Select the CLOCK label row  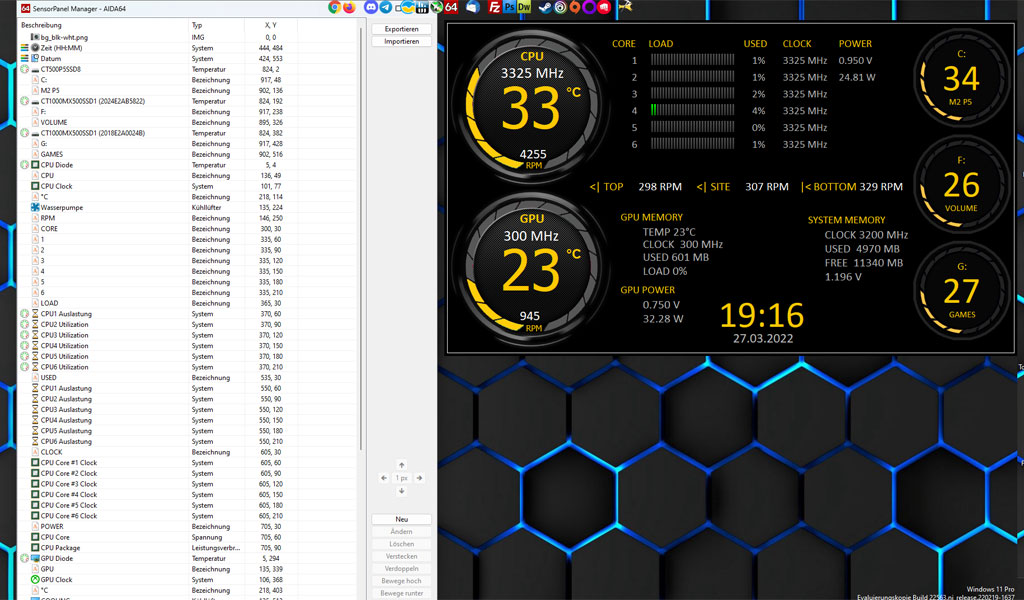pyautogui.click(x=188, y=452)
